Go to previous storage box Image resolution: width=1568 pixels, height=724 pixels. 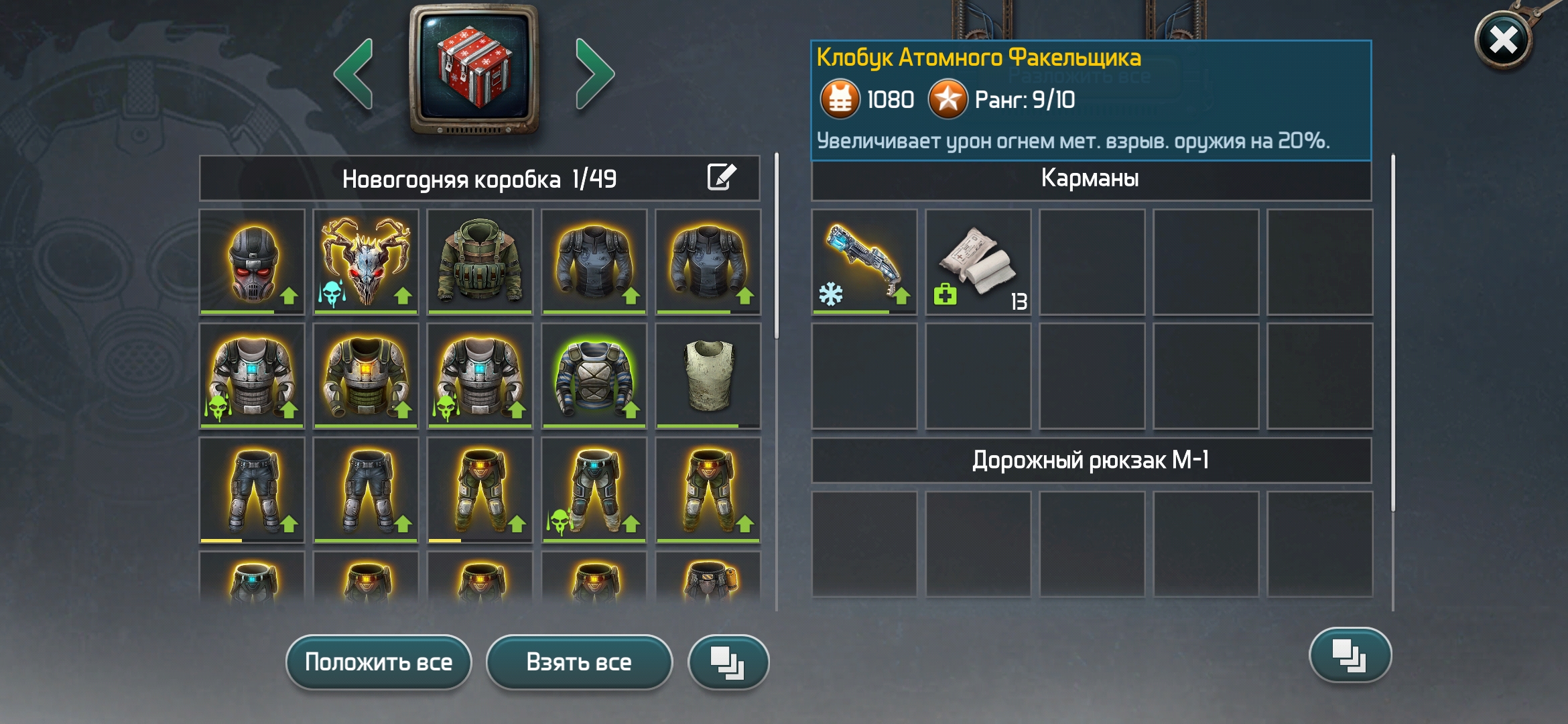(354, 74)
